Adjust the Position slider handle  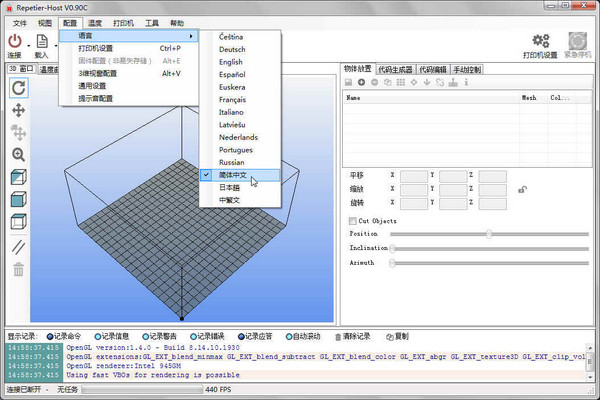point(488,234)
